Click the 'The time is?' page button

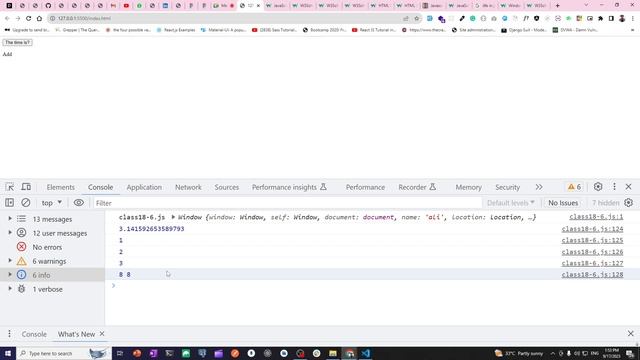(x=18, y=42)
